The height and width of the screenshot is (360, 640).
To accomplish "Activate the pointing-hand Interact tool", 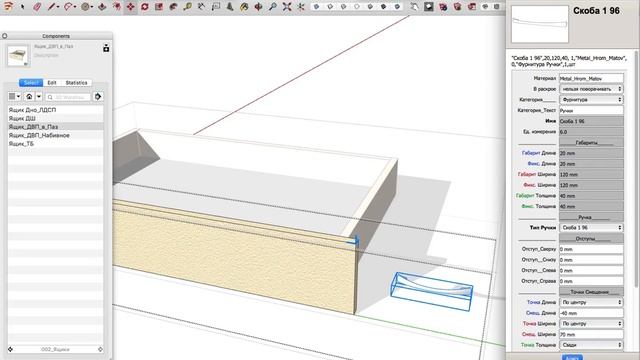I will click(x=414, y=7).
